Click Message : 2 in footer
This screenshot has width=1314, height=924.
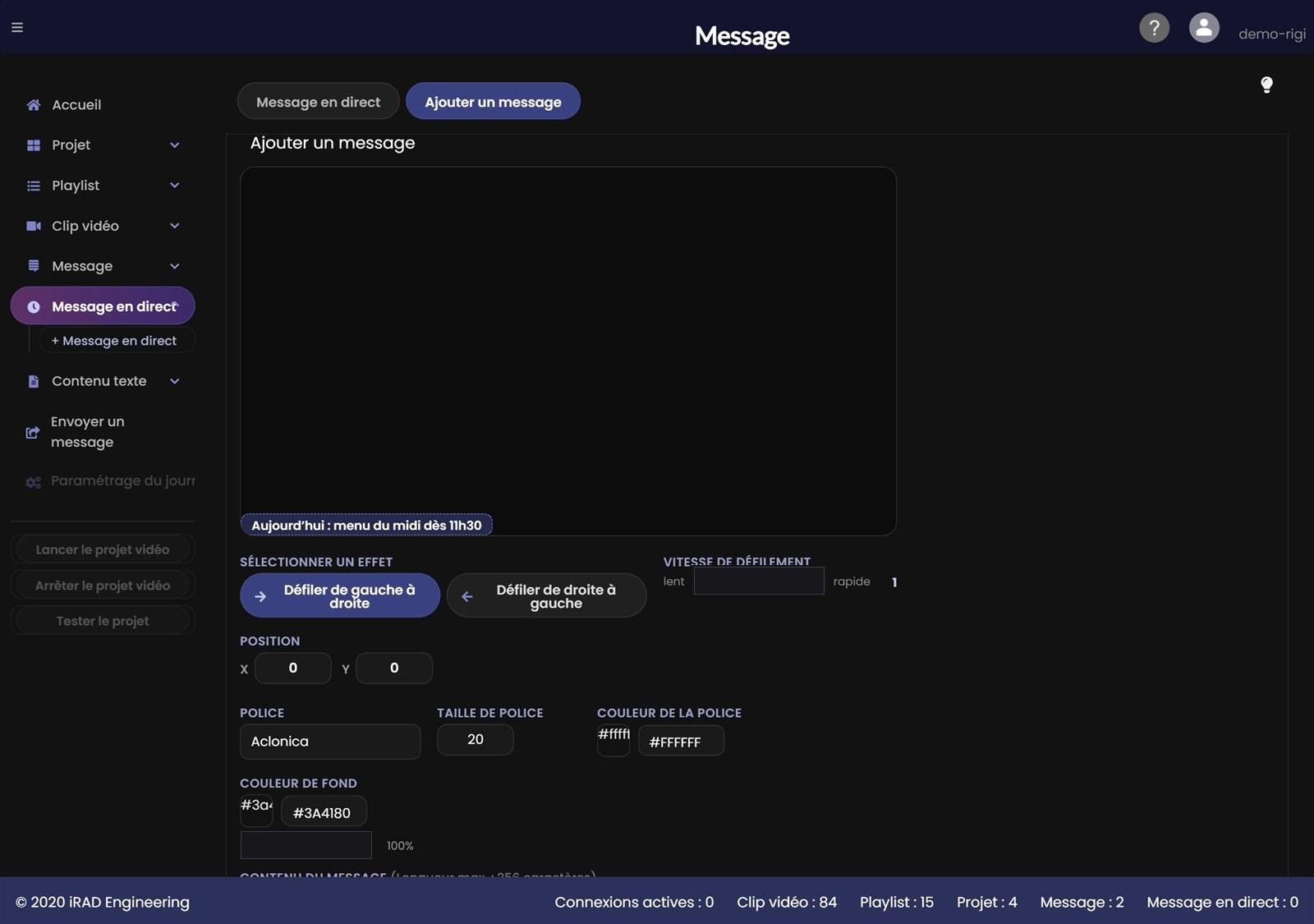pyautogui.click(x=1082, y=902)
